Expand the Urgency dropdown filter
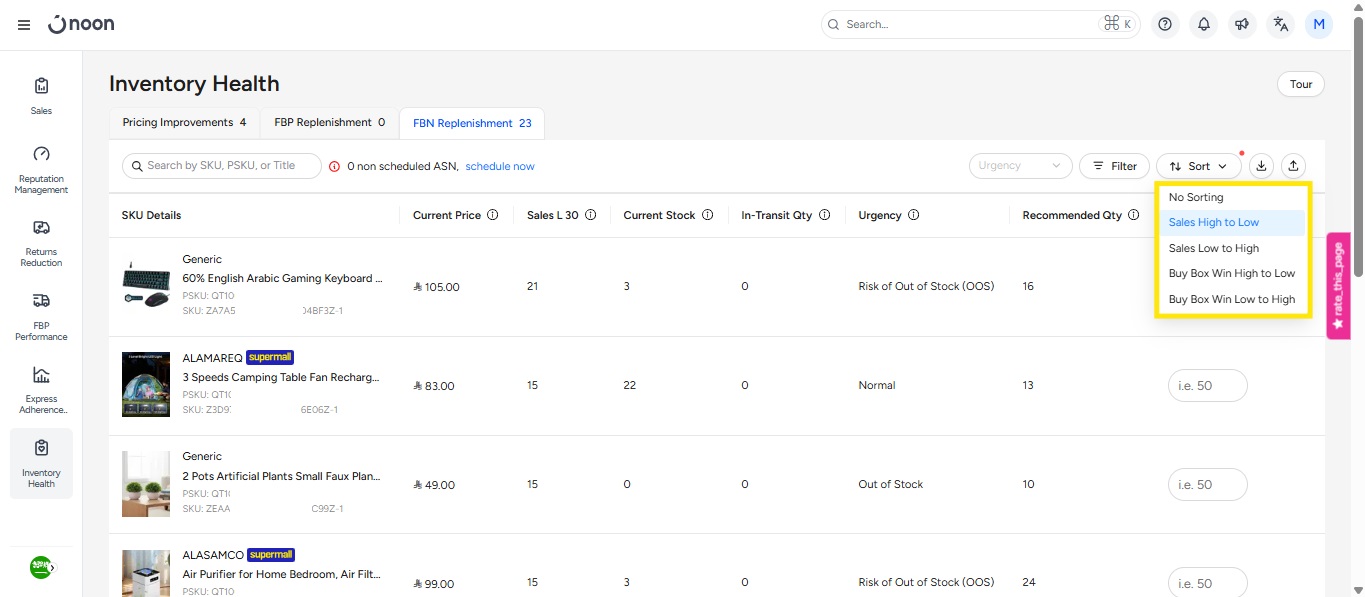The height and width of the screenshot is (597, 1365). click(1020, 166)
